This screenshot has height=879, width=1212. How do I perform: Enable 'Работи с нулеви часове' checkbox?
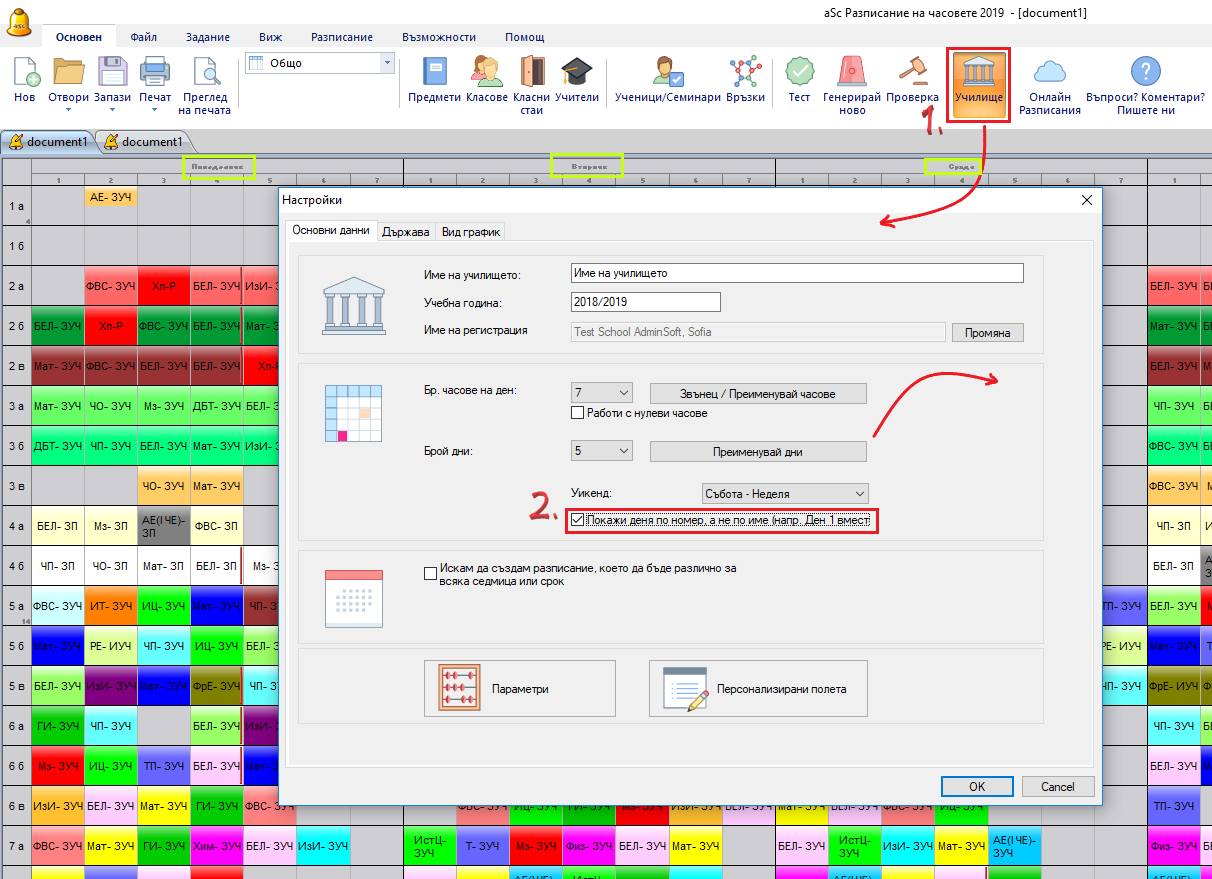tap(577, 413)
